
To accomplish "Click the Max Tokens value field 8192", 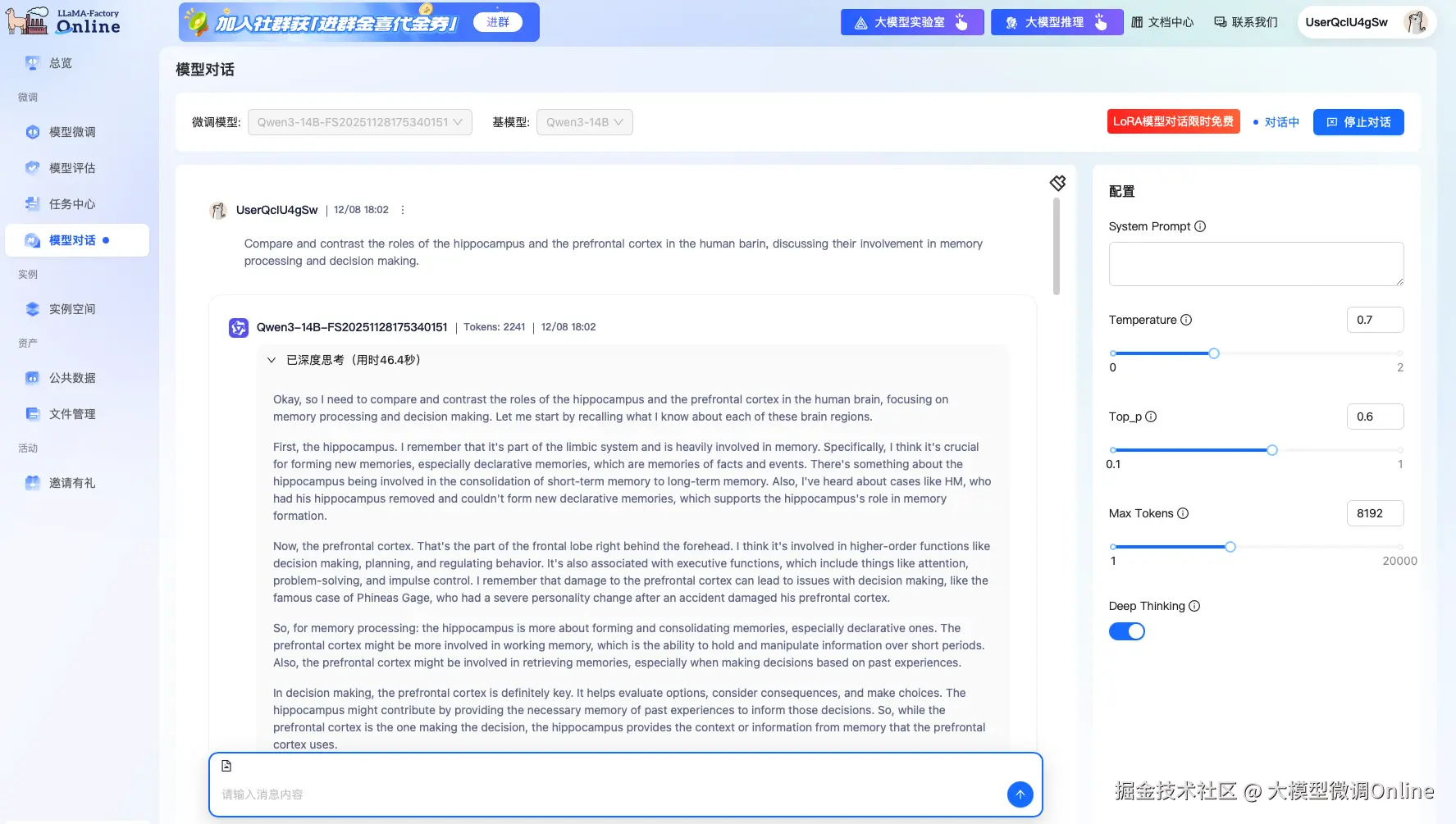I will (1376, 513).
